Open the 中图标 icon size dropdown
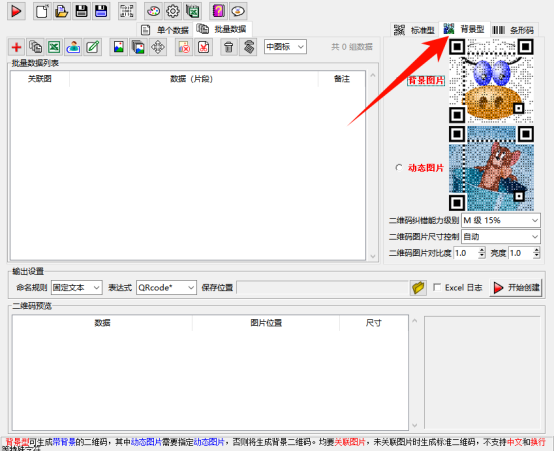 tap(285, 47)
